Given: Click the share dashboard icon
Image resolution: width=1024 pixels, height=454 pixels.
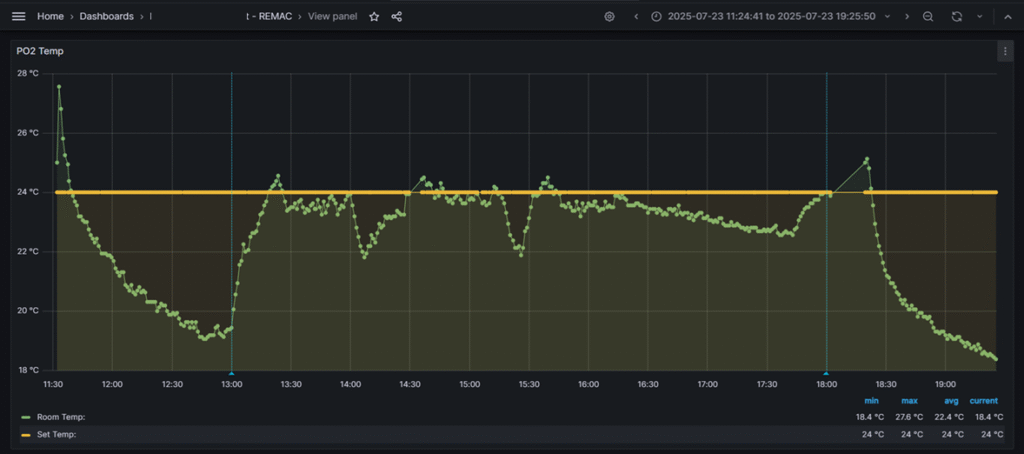Looking at the screenshot, I should click(397, 16).
